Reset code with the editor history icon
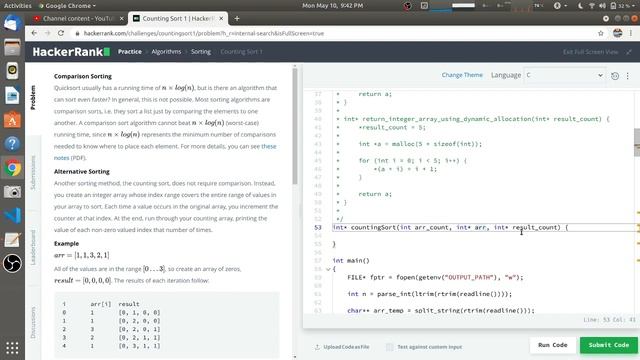The height and width of the screenshot is (360, 640). pos(615,76)
